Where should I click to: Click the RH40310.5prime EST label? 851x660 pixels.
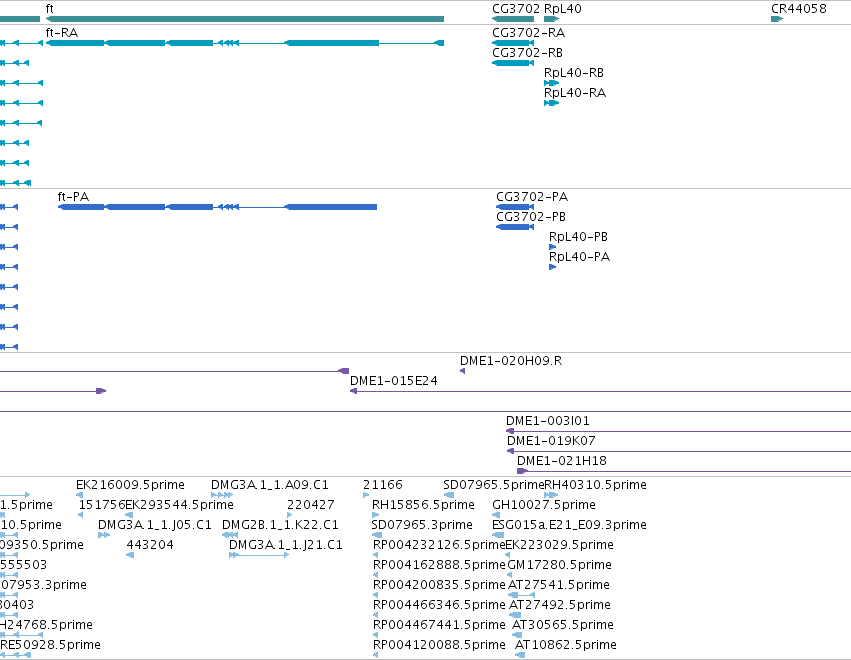[595, 485]
